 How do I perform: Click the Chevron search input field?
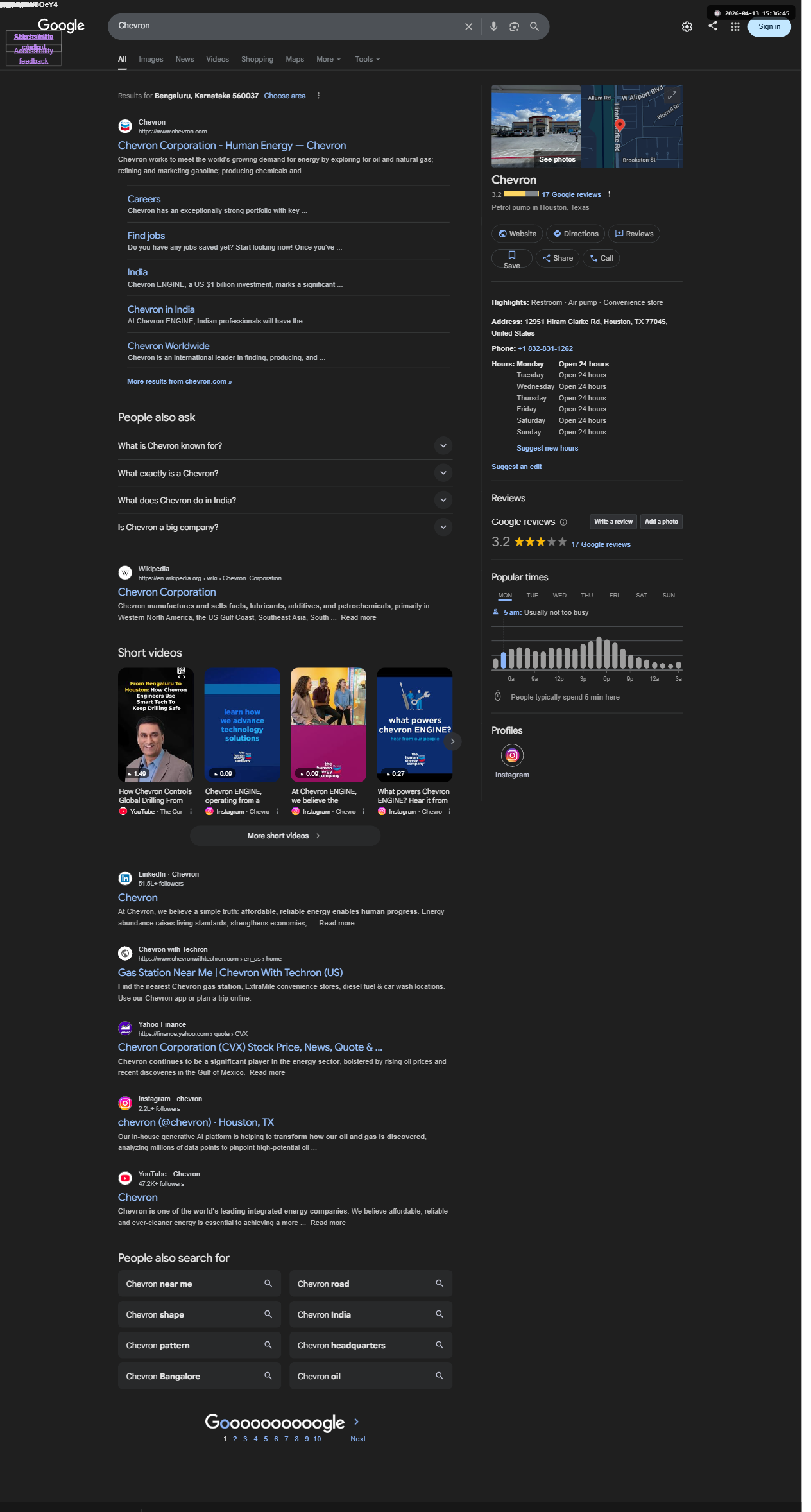[286, 26]
